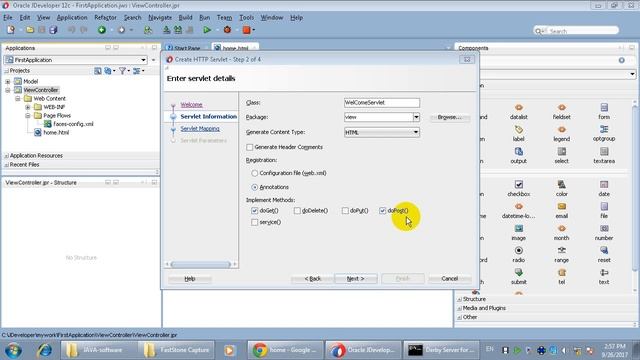Uncheck the doGet() method checkbox
Image resolution: width=640 pixels, height=360 pixels.
pos(255,211)
